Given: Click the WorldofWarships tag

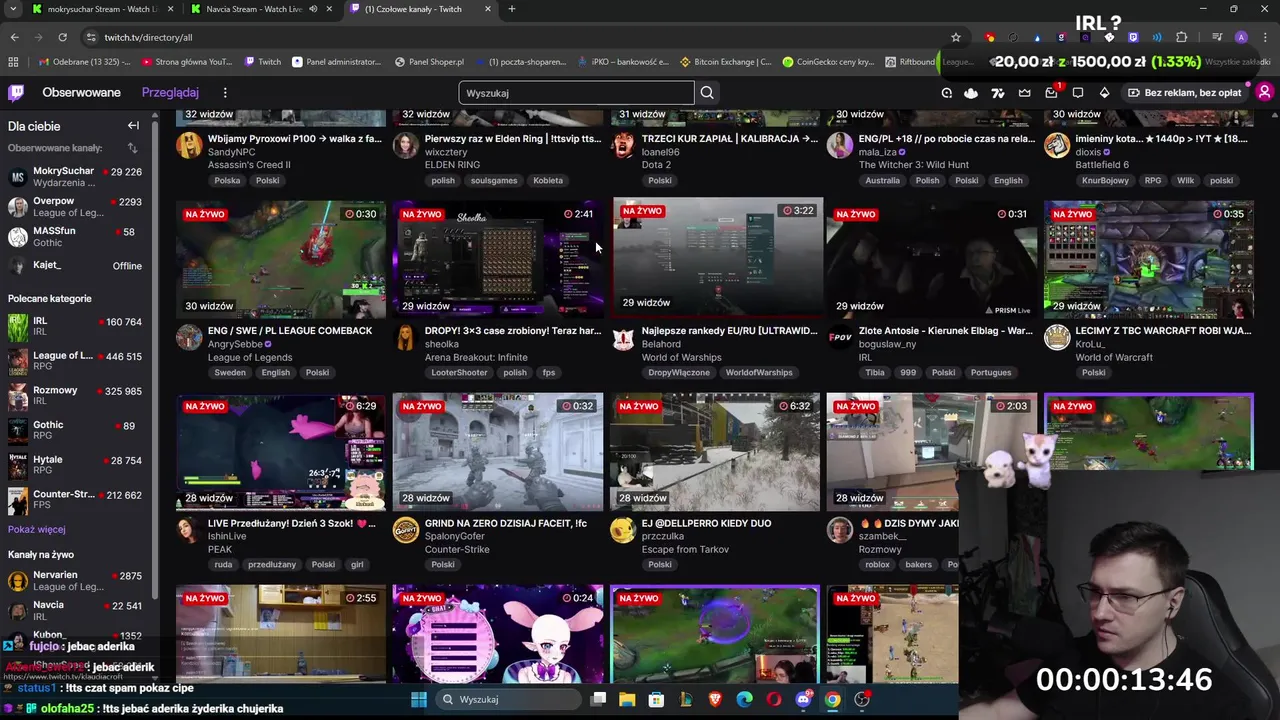Looking at the screenshot, I should [759, 373].
